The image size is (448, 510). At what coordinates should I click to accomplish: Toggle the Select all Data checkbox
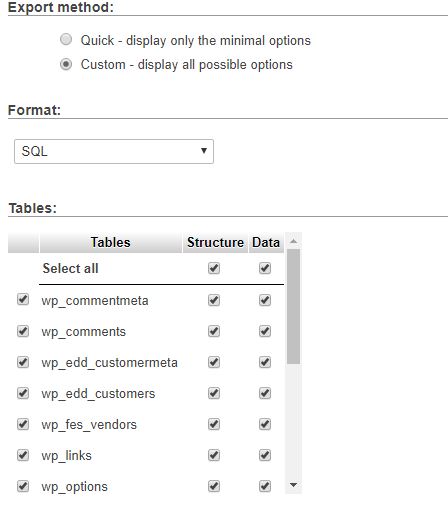point(265,268)
